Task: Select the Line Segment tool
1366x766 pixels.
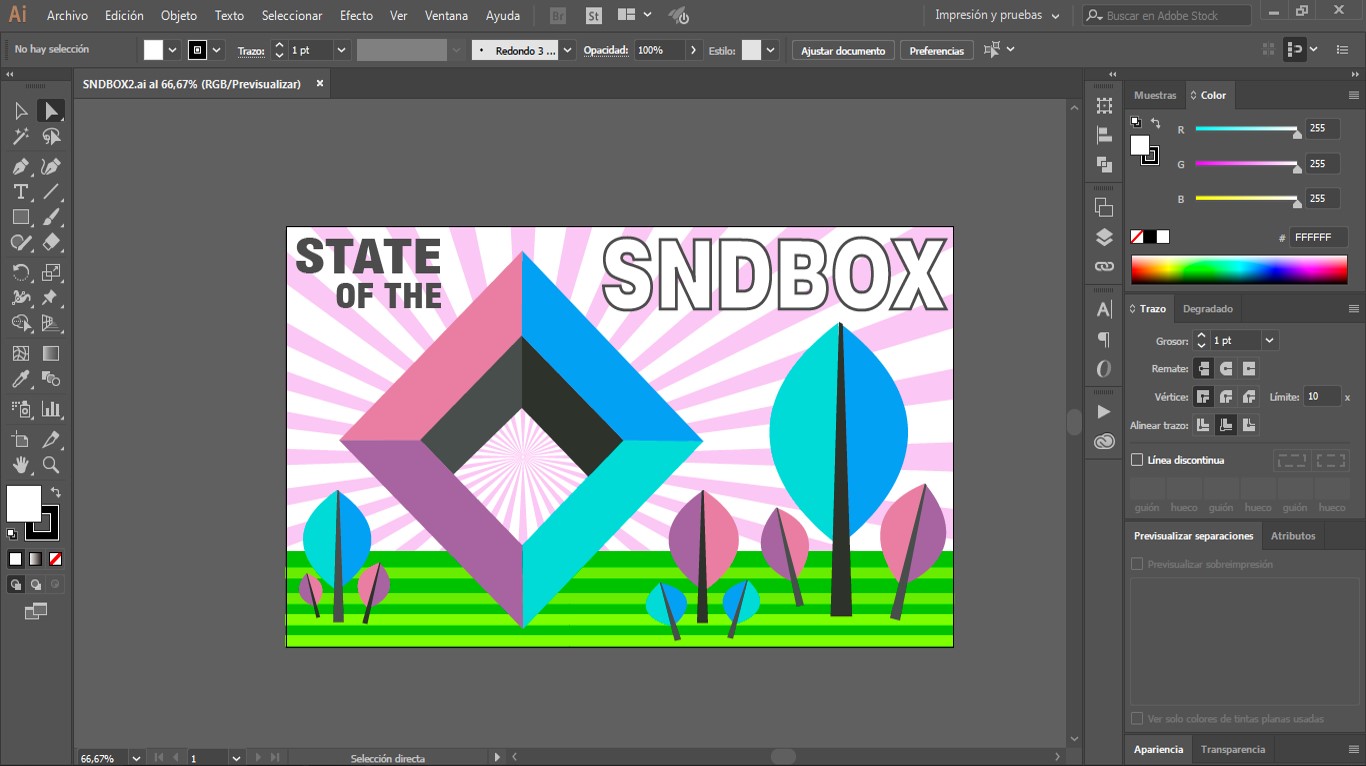Action: (x=51, y=191)
